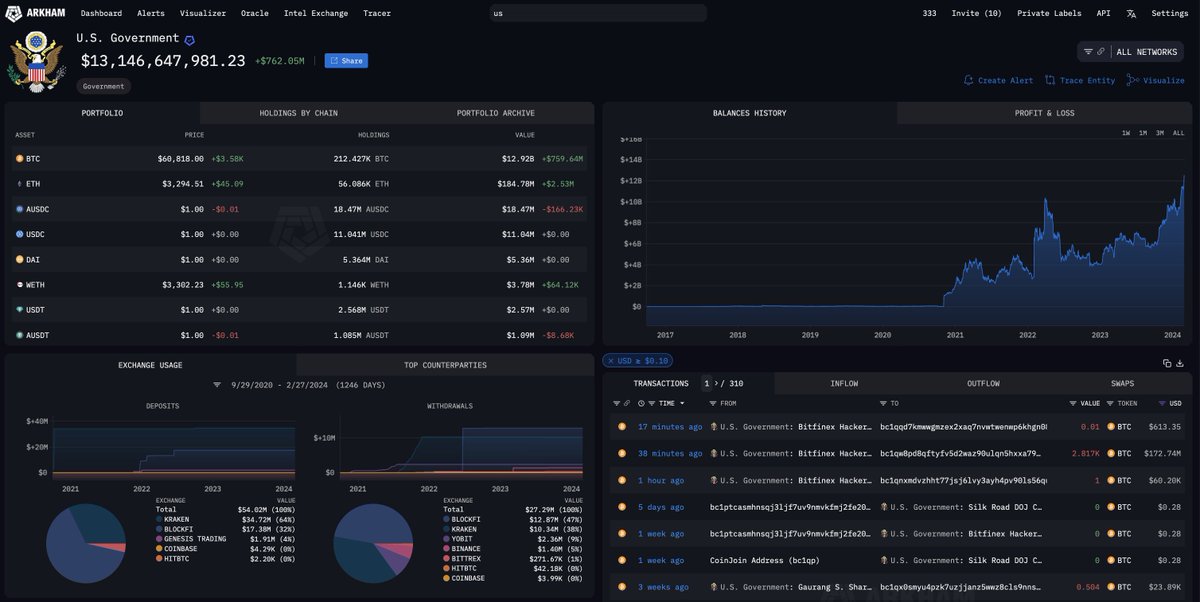Screen dimensions: 1200x602
Task: Click the WETH coin icon in portfolio
Action: [x=19, y=284]
